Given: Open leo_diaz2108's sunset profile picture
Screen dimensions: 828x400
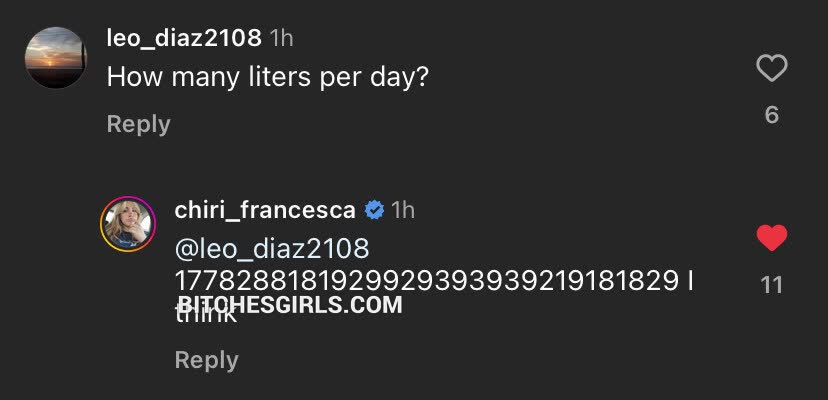Looking at the screenshot, I should pyautogui.click(x=55, y=58).
